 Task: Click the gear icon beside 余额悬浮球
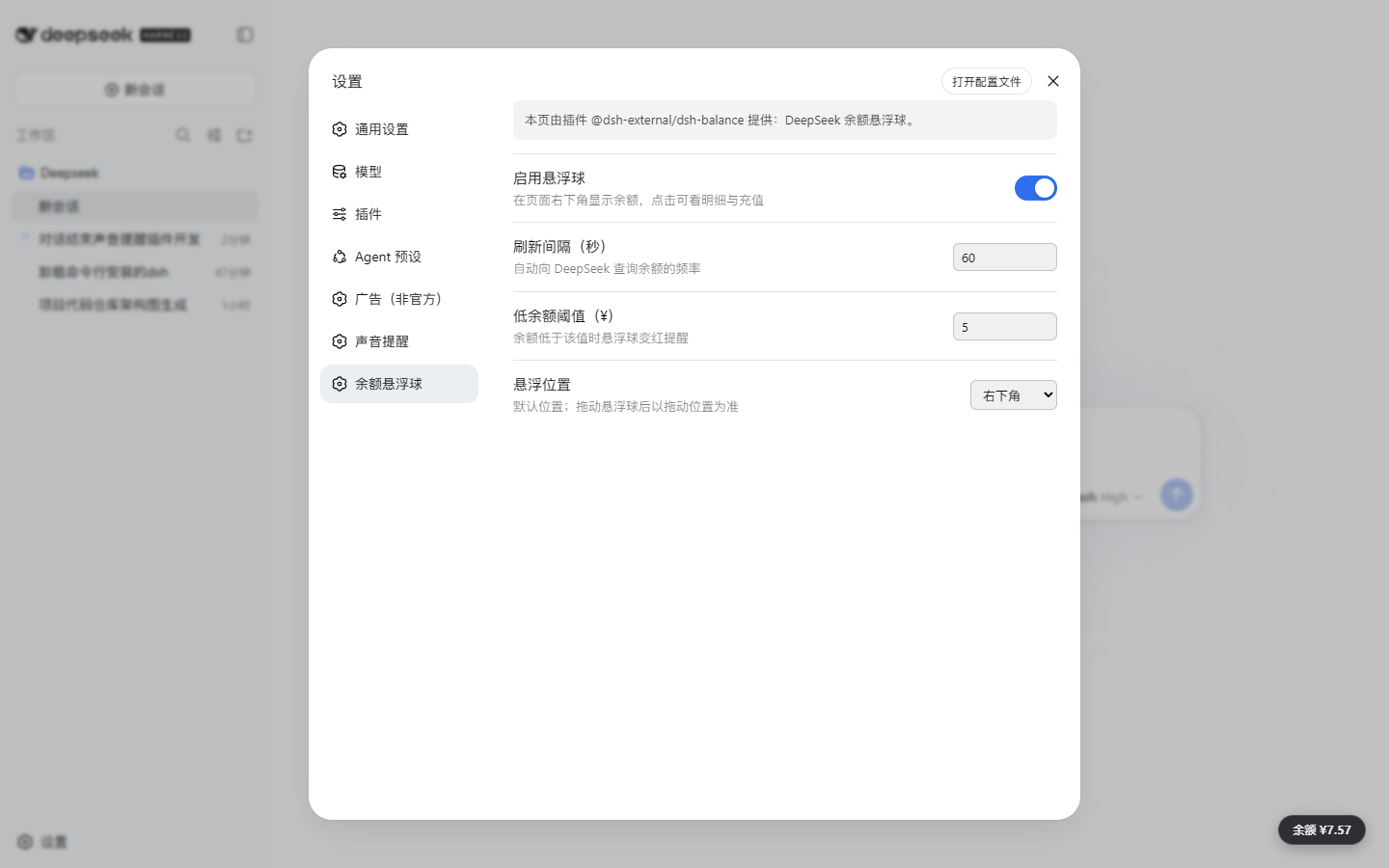point(340,384)
